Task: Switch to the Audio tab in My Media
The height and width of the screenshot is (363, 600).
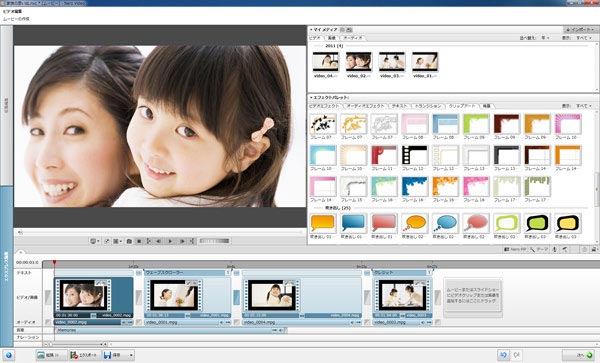Action: (x=352, y=38)
